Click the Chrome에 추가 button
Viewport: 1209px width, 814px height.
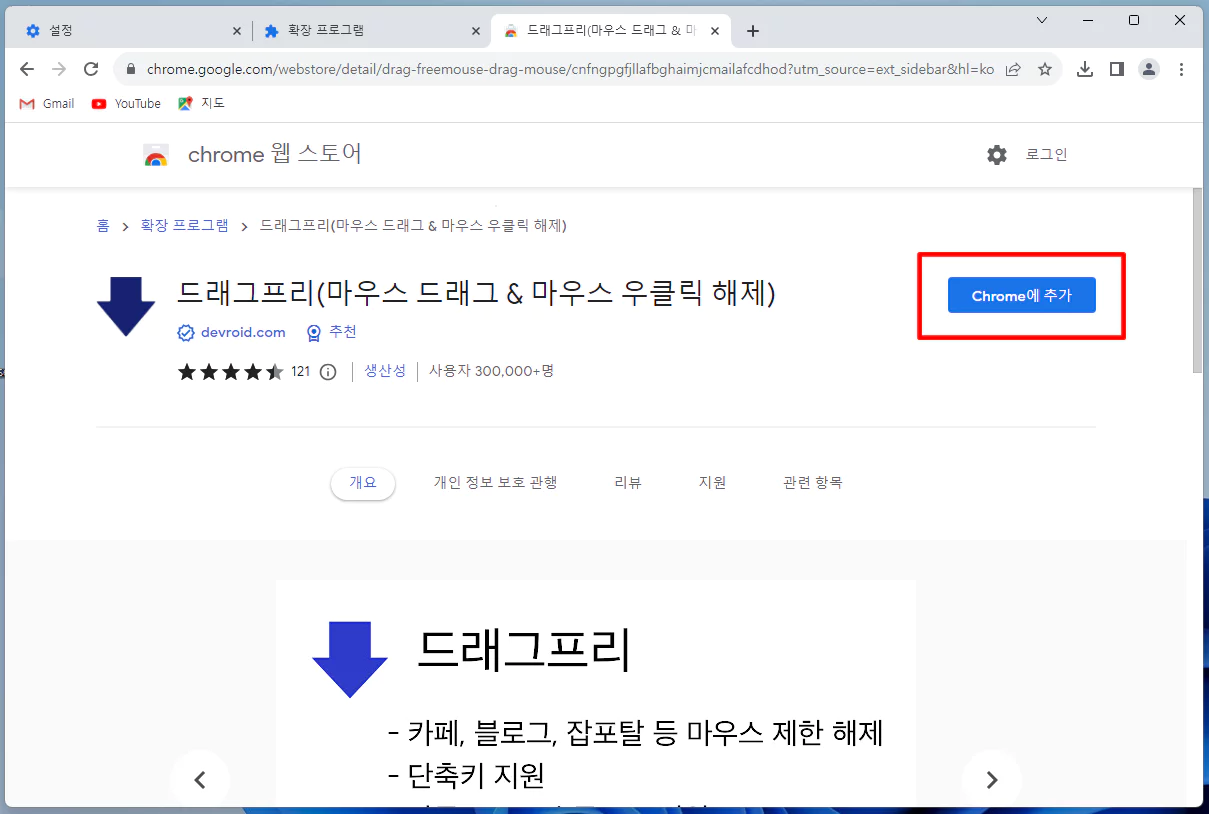point(1022,296)
